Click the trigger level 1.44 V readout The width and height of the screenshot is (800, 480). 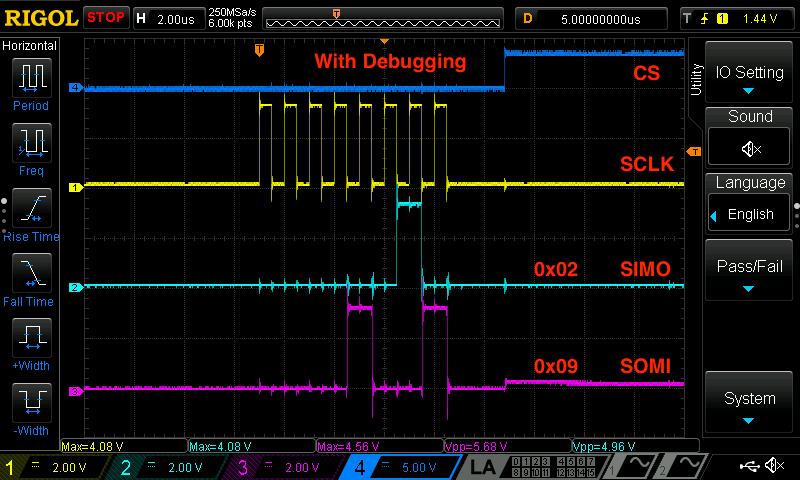[x=760, y=19]
